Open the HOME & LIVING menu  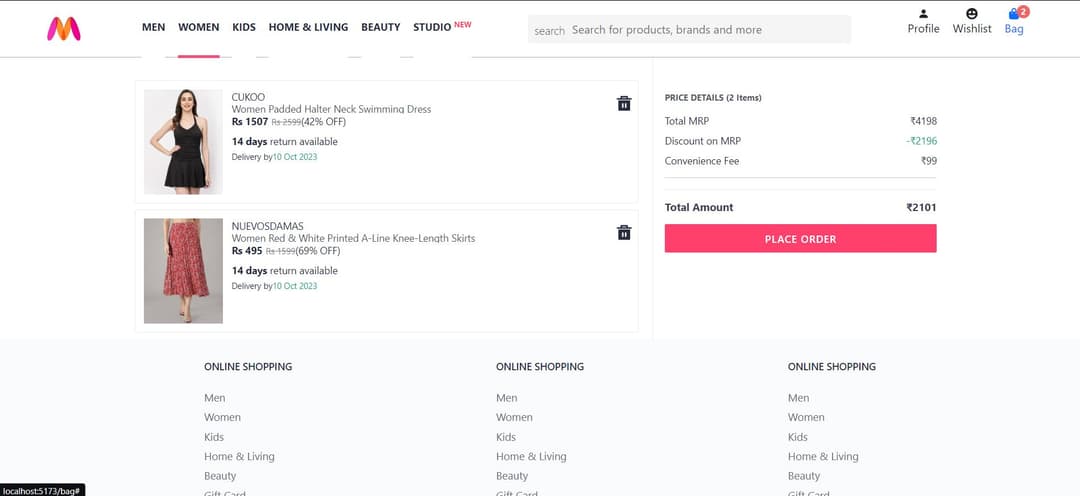(309, 27)
